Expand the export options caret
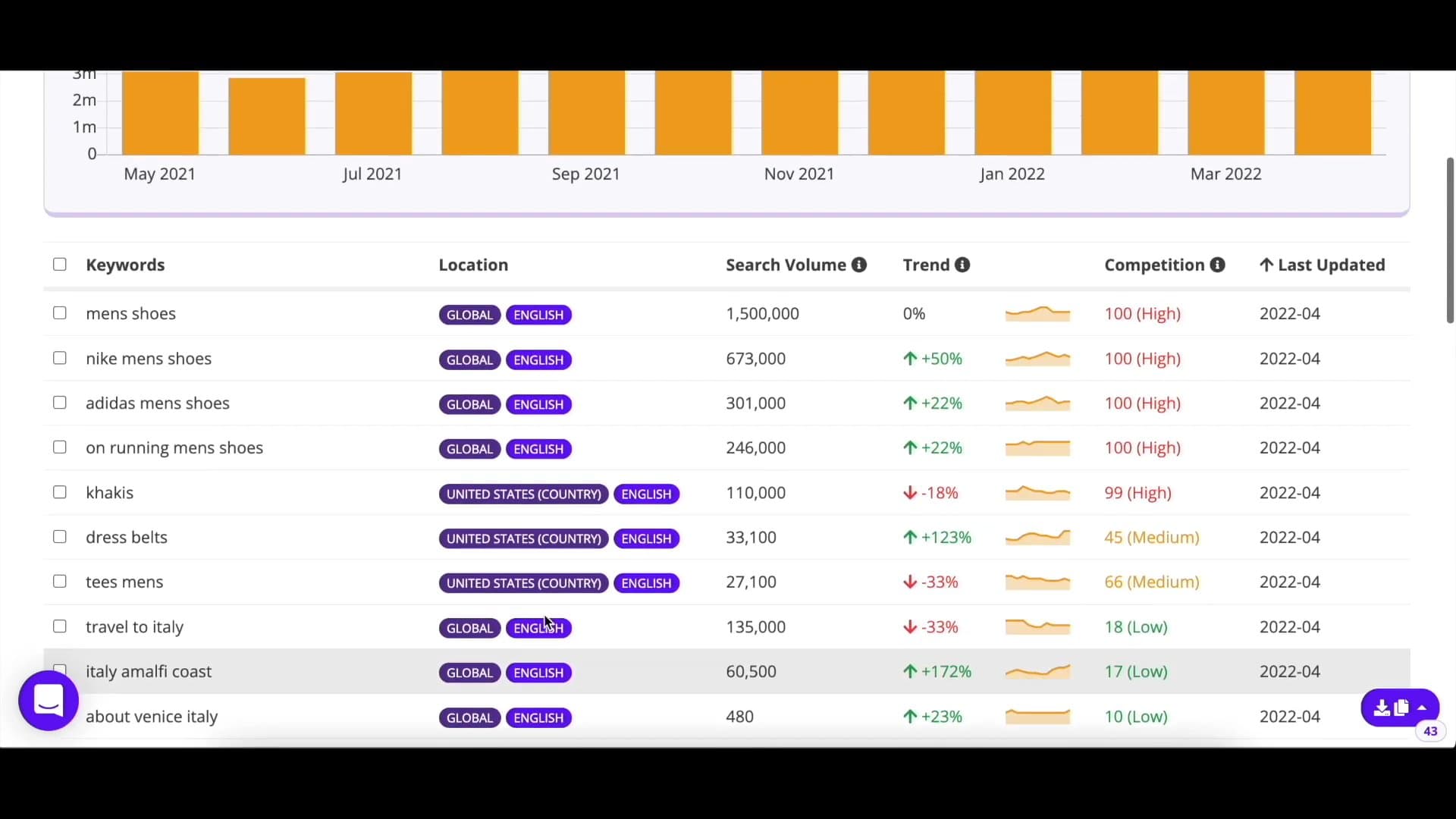 point(1423,708)
